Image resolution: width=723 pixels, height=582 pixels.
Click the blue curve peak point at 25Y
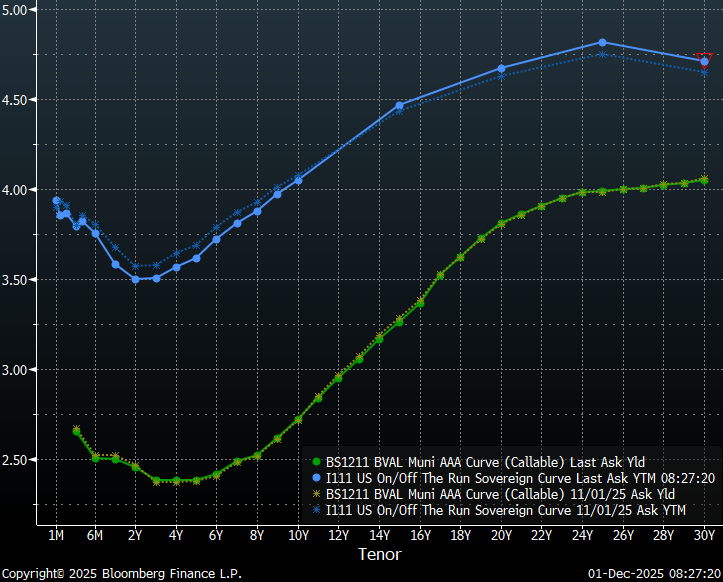click(x=602, y=42)
